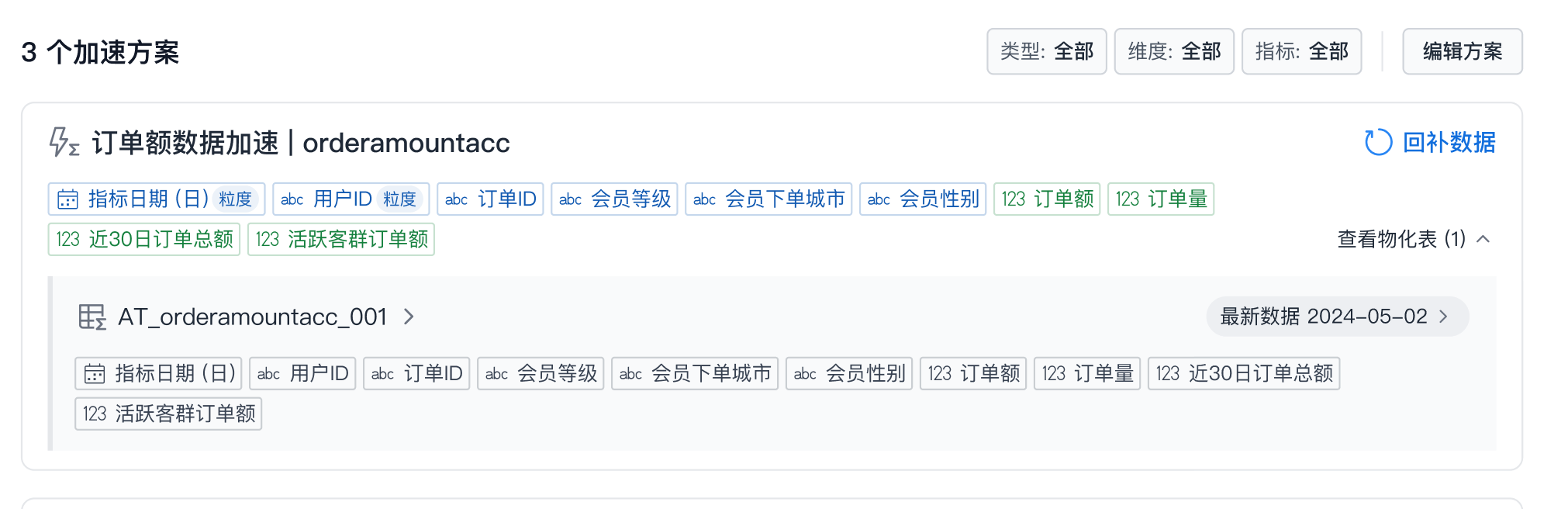Screen dimensions: 1568x509
Task: Click the gray 订单量 field tag
Action: [1087, 374]
